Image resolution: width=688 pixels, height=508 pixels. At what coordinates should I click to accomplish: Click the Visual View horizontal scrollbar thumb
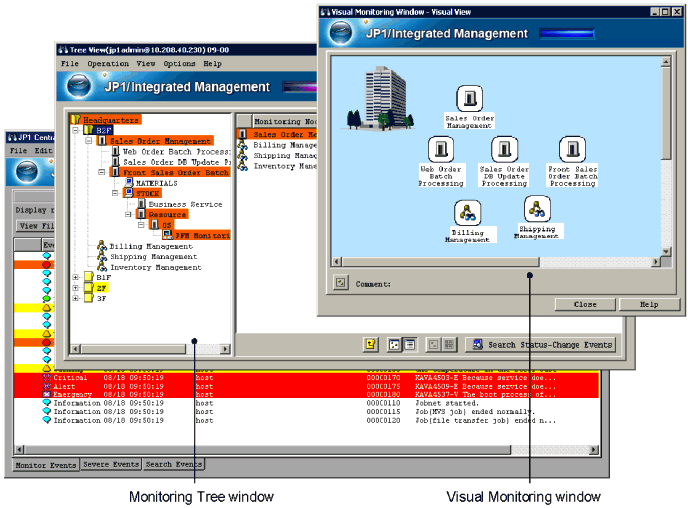pyautogui.click(x=441, y=262)
